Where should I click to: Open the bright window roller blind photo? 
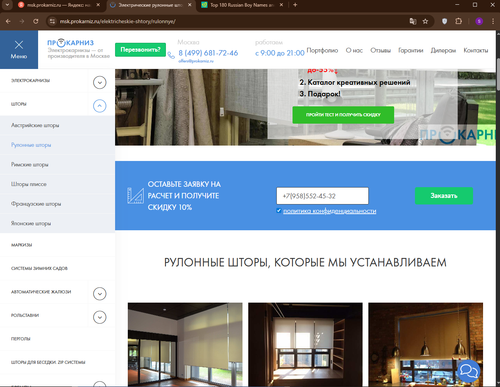[305, 345]
